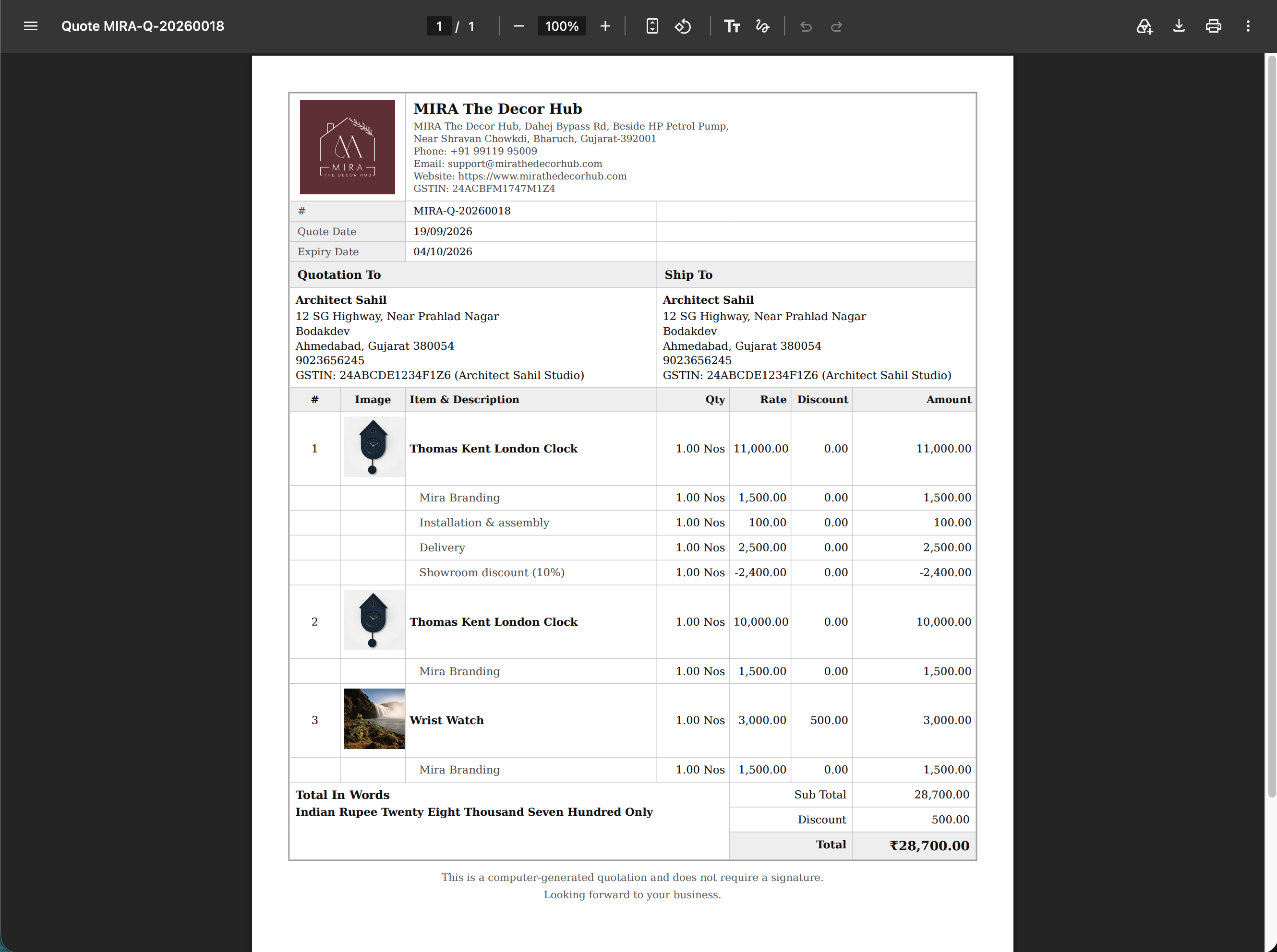Click the expiry date '04/10/2026'

(x=443, y=252)
